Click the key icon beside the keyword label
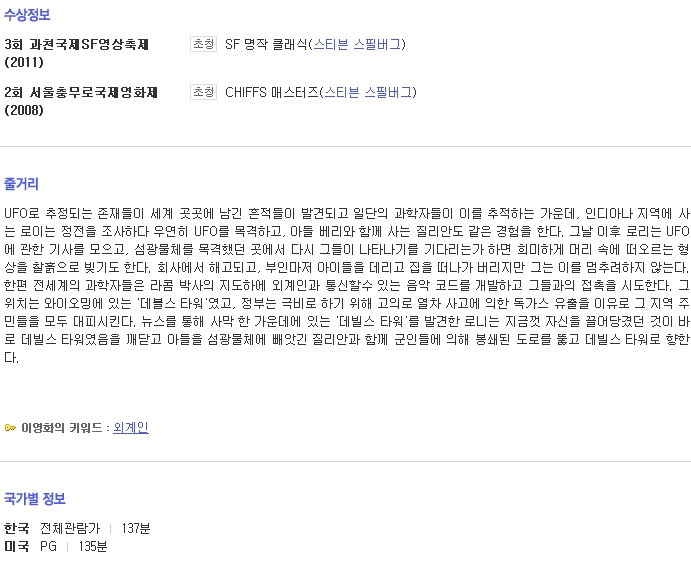This screenshot has width=691, height=572. (x=10, y=427)
